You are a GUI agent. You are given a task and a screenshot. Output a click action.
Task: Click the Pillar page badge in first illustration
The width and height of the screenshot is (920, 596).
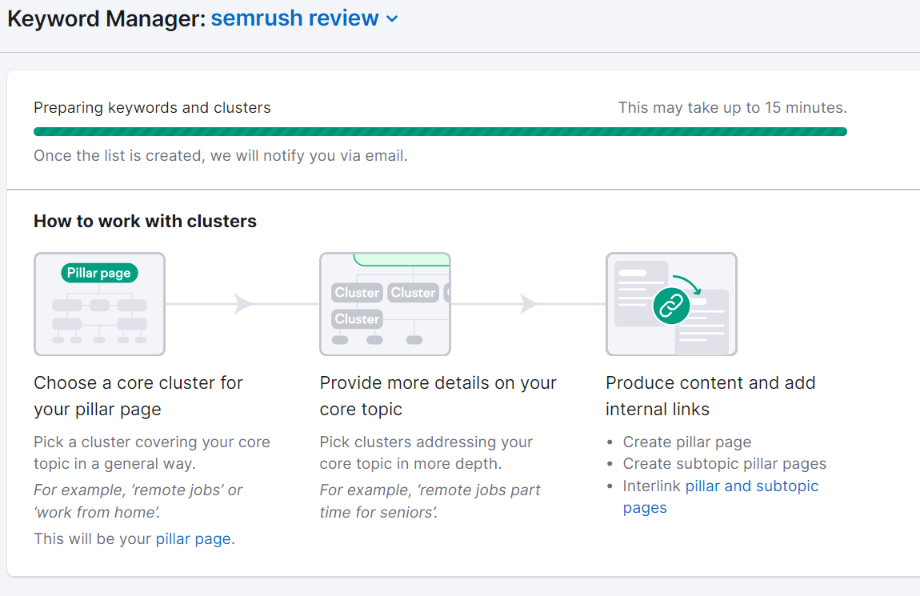(99, 272)
